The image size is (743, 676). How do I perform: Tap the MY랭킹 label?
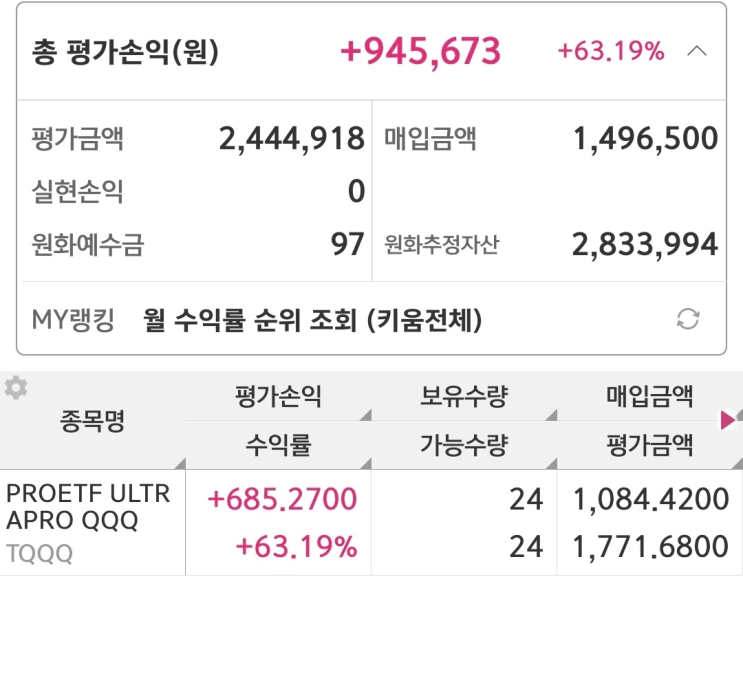pyautogui.click(x=73, y=320)
